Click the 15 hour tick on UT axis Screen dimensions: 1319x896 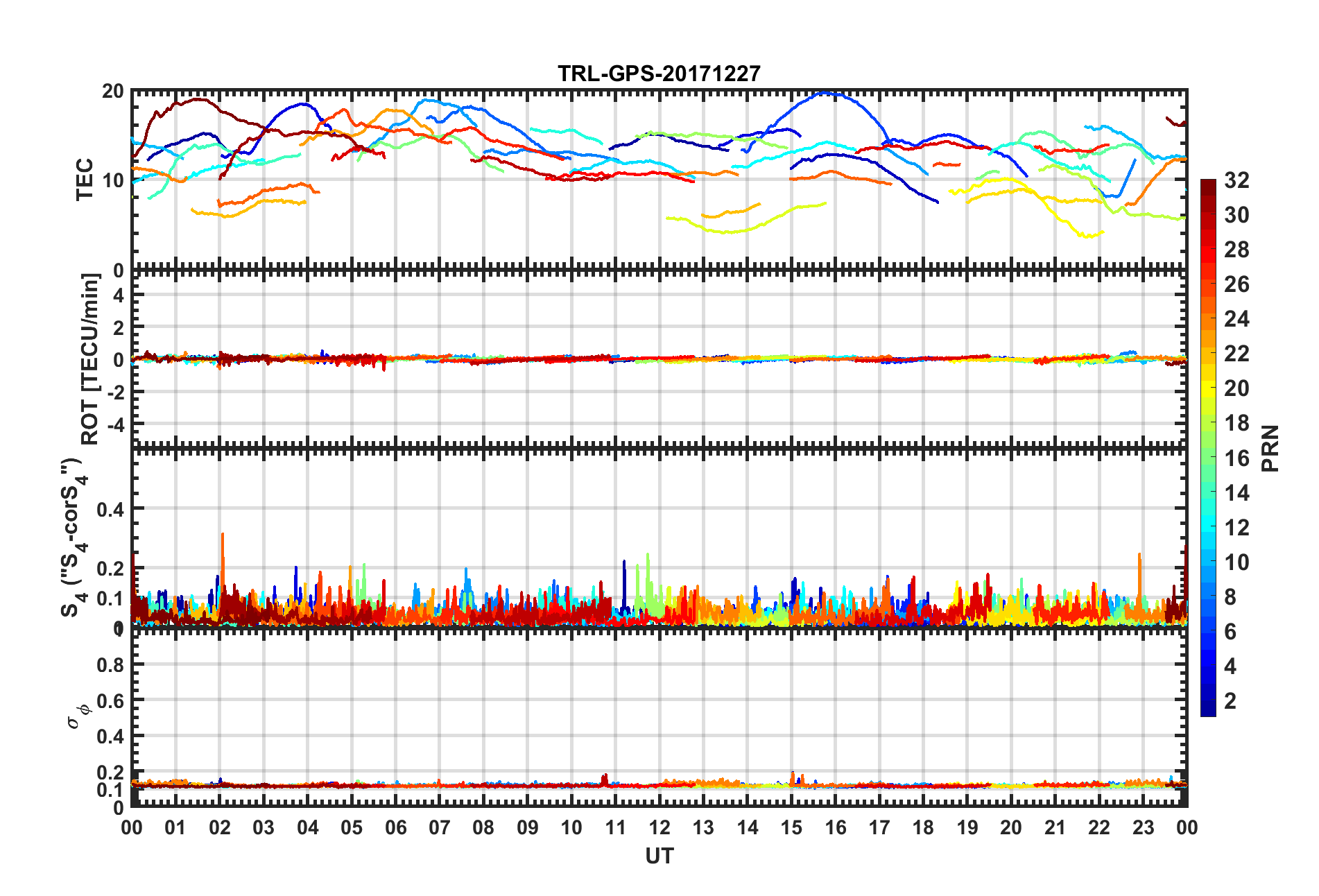tap(791, 827)
